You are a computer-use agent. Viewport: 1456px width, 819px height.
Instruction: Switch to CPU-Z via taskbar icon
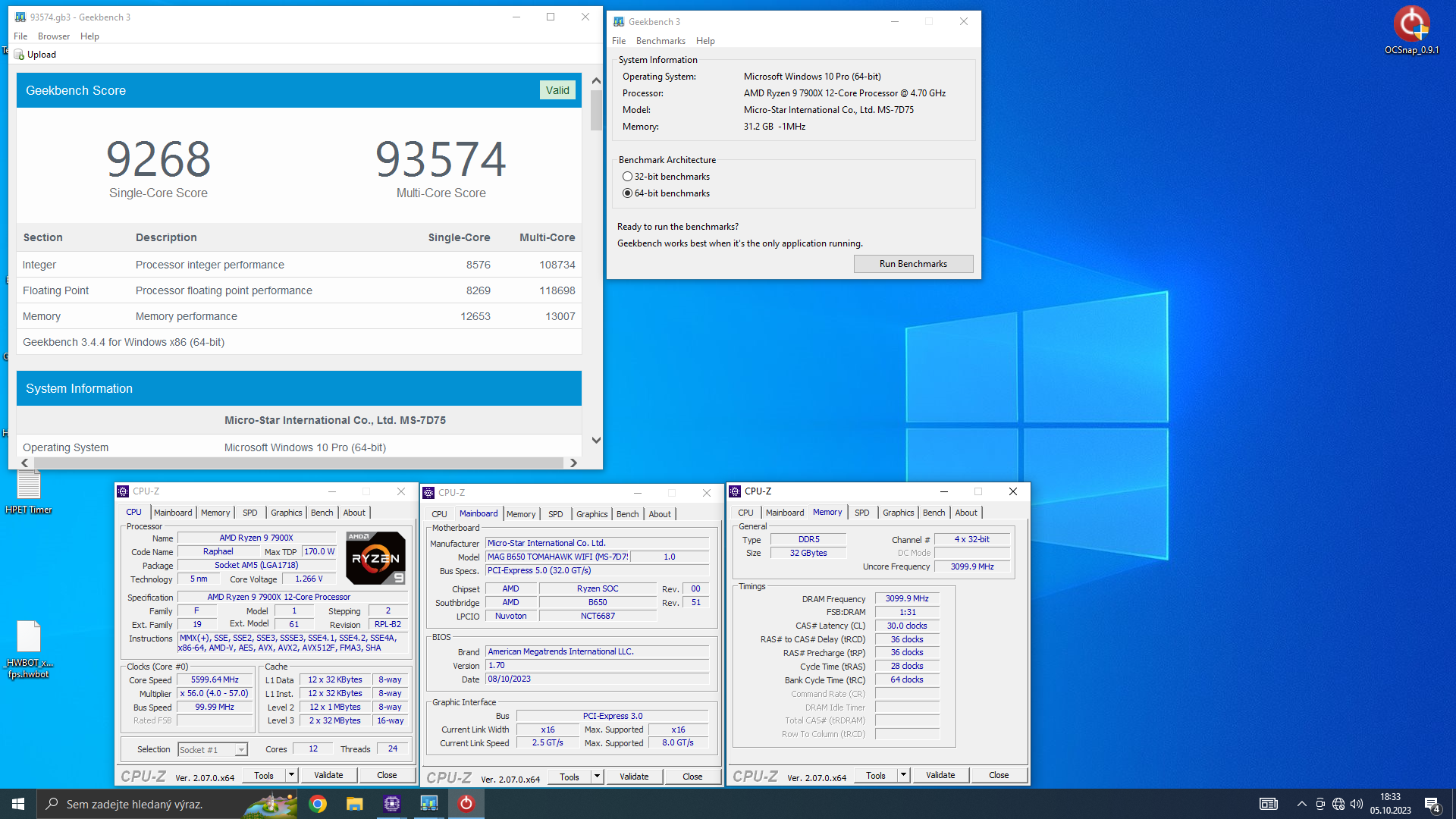coord(392,804)
